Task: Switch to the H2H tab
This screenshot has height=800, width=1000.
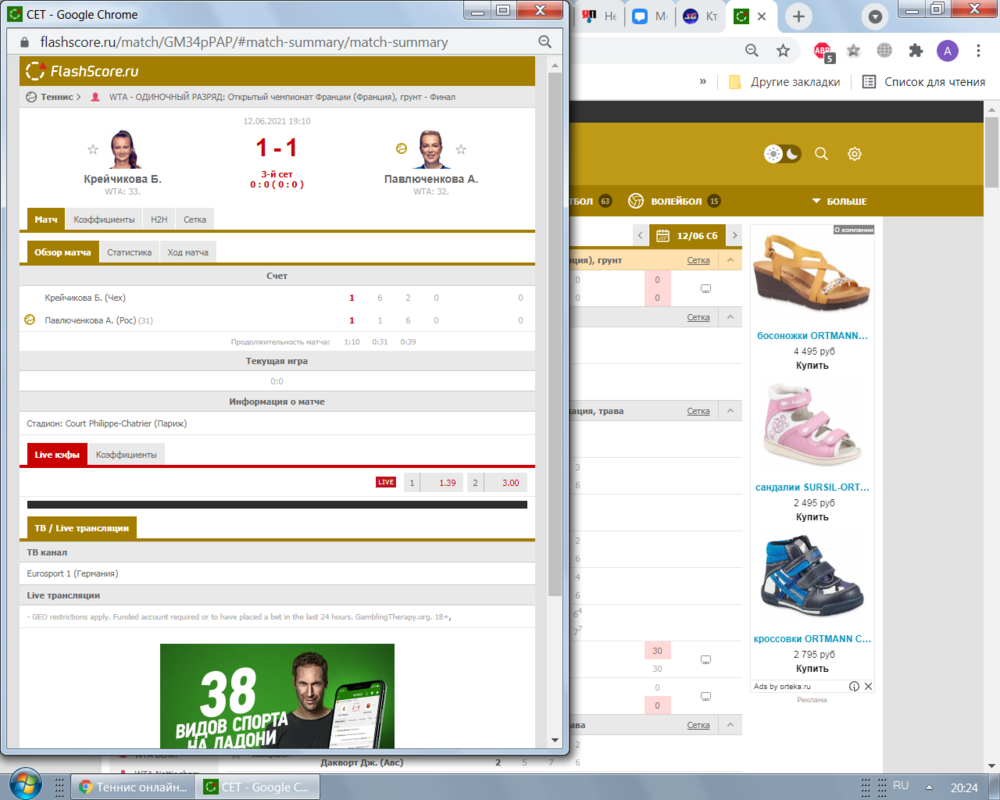Action: click(x=159, y=219)
